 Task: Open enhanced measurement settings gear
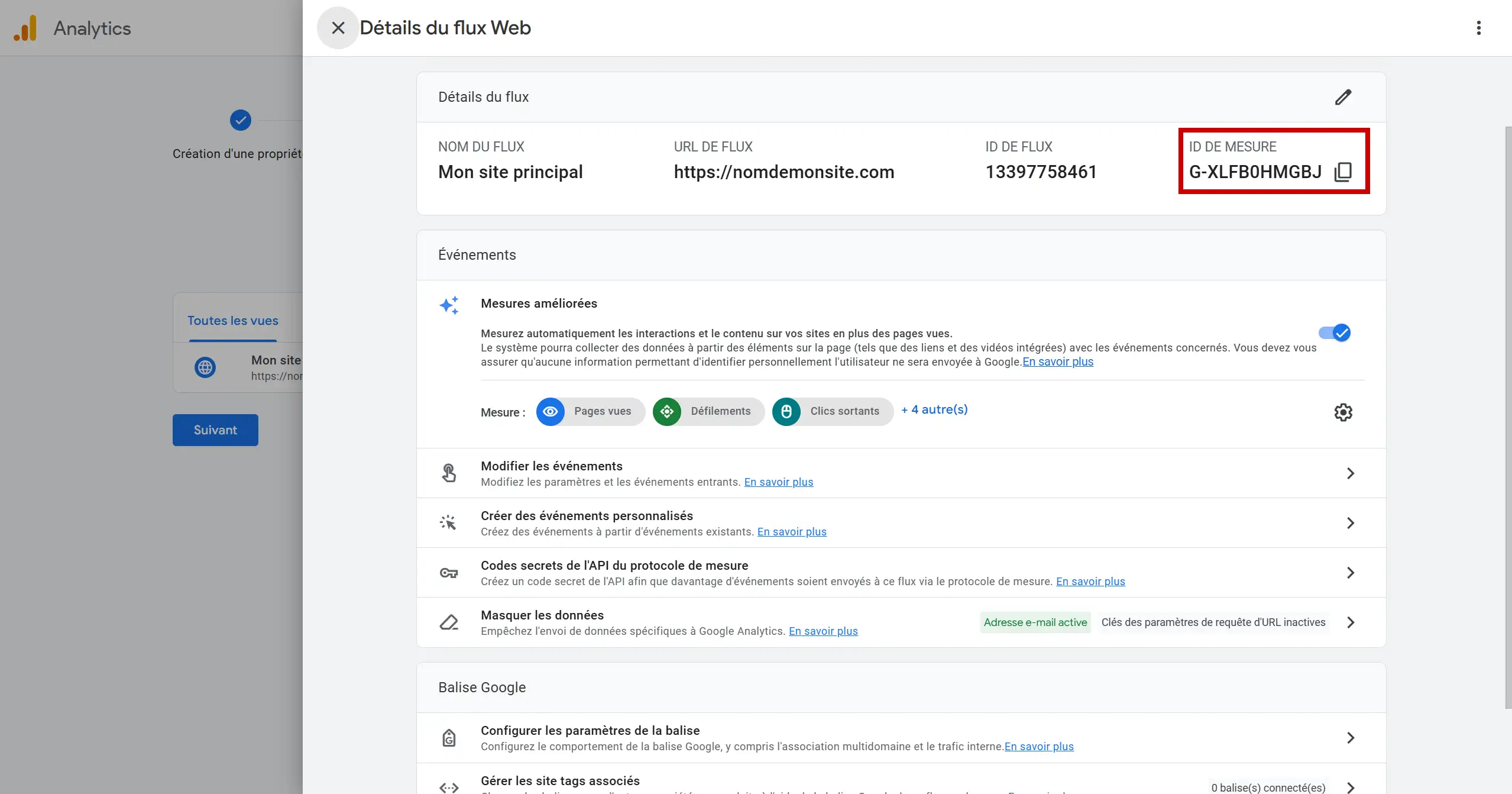tap(1343, 412)
